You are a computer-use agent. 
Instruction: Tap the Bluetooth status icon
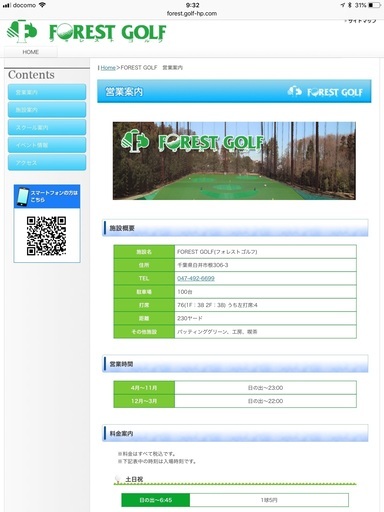point(350,5)
